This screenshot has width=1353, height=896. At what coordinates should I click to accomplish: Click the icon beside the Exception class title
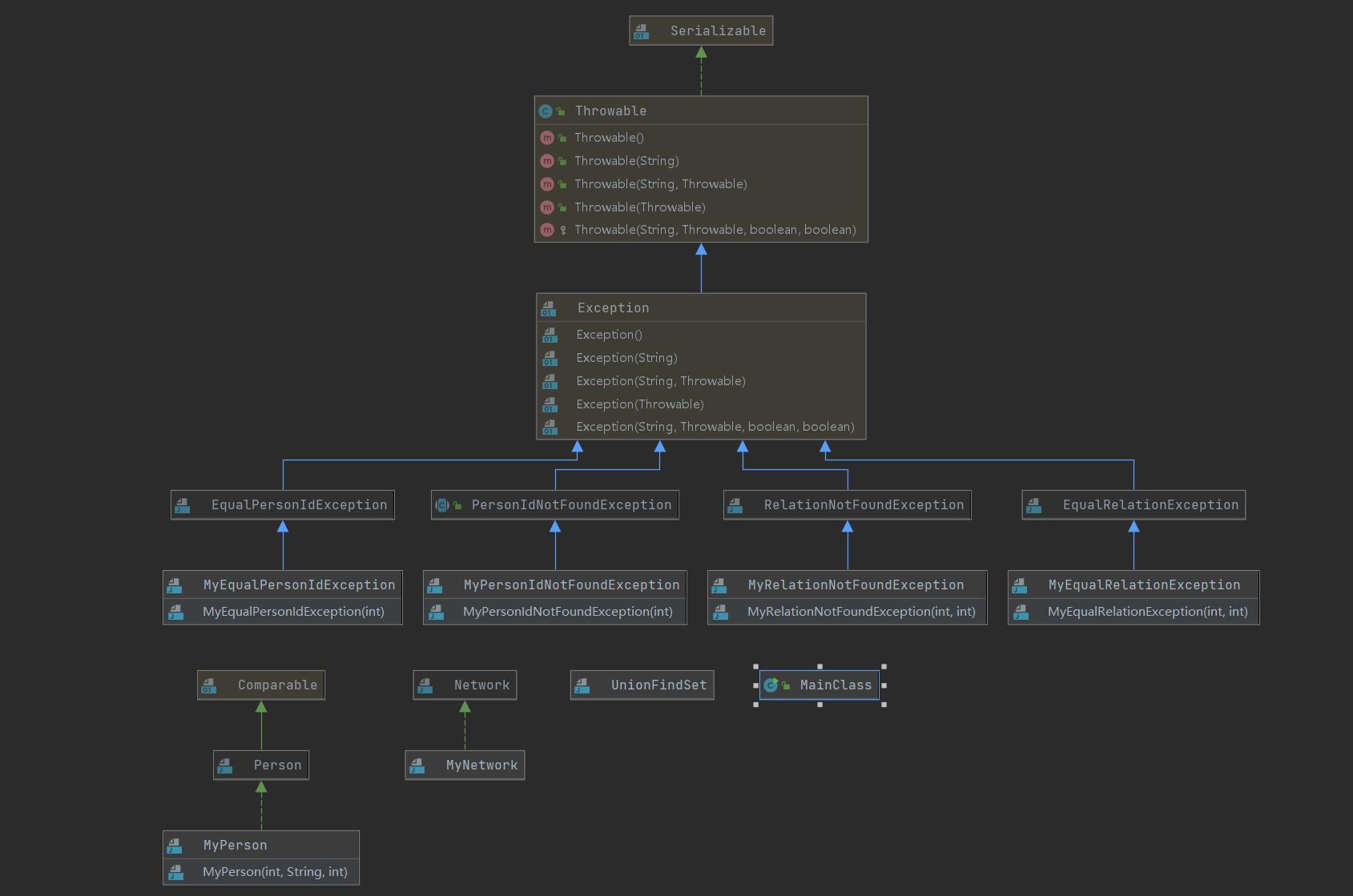(x=549, y=308)
